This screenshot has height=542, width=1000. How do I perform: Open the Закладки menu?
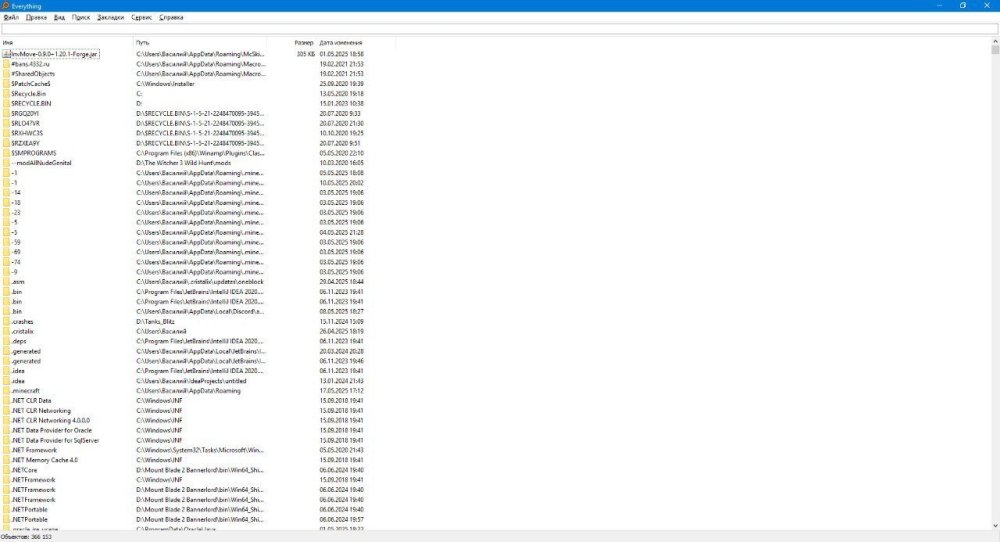pyautogui.click(x=110, y=18)
